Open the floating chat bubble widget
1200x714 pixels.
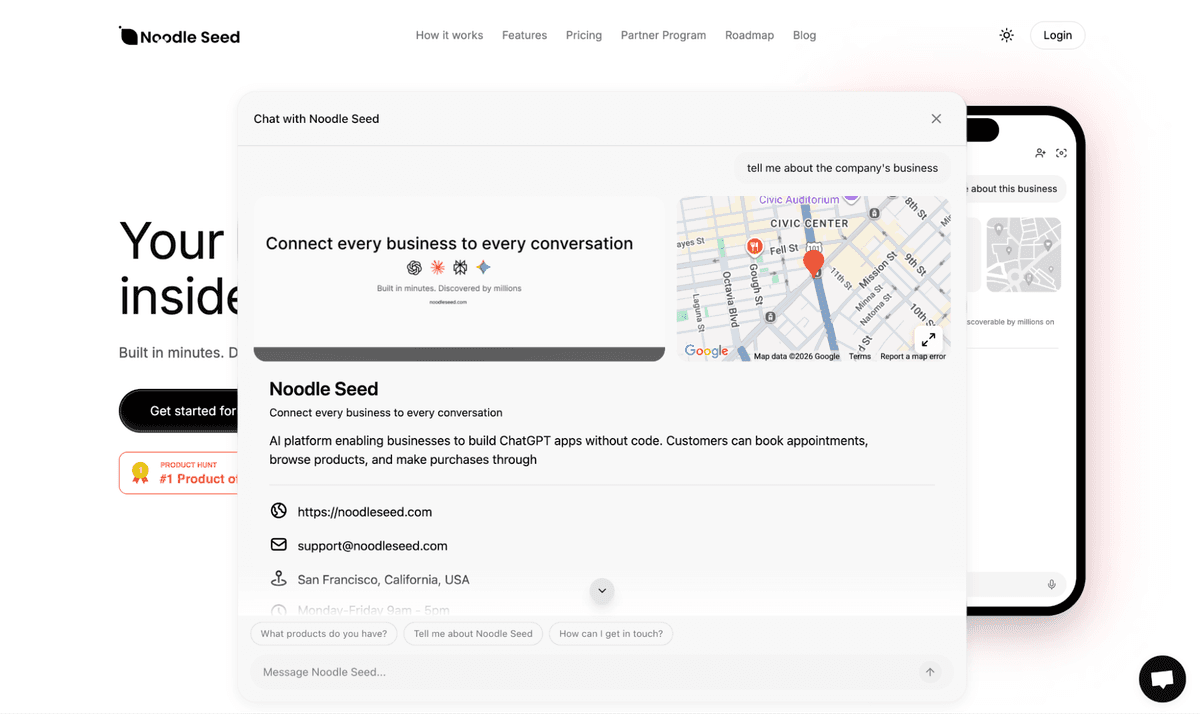pyautogui.click(x=1162, y=680)
